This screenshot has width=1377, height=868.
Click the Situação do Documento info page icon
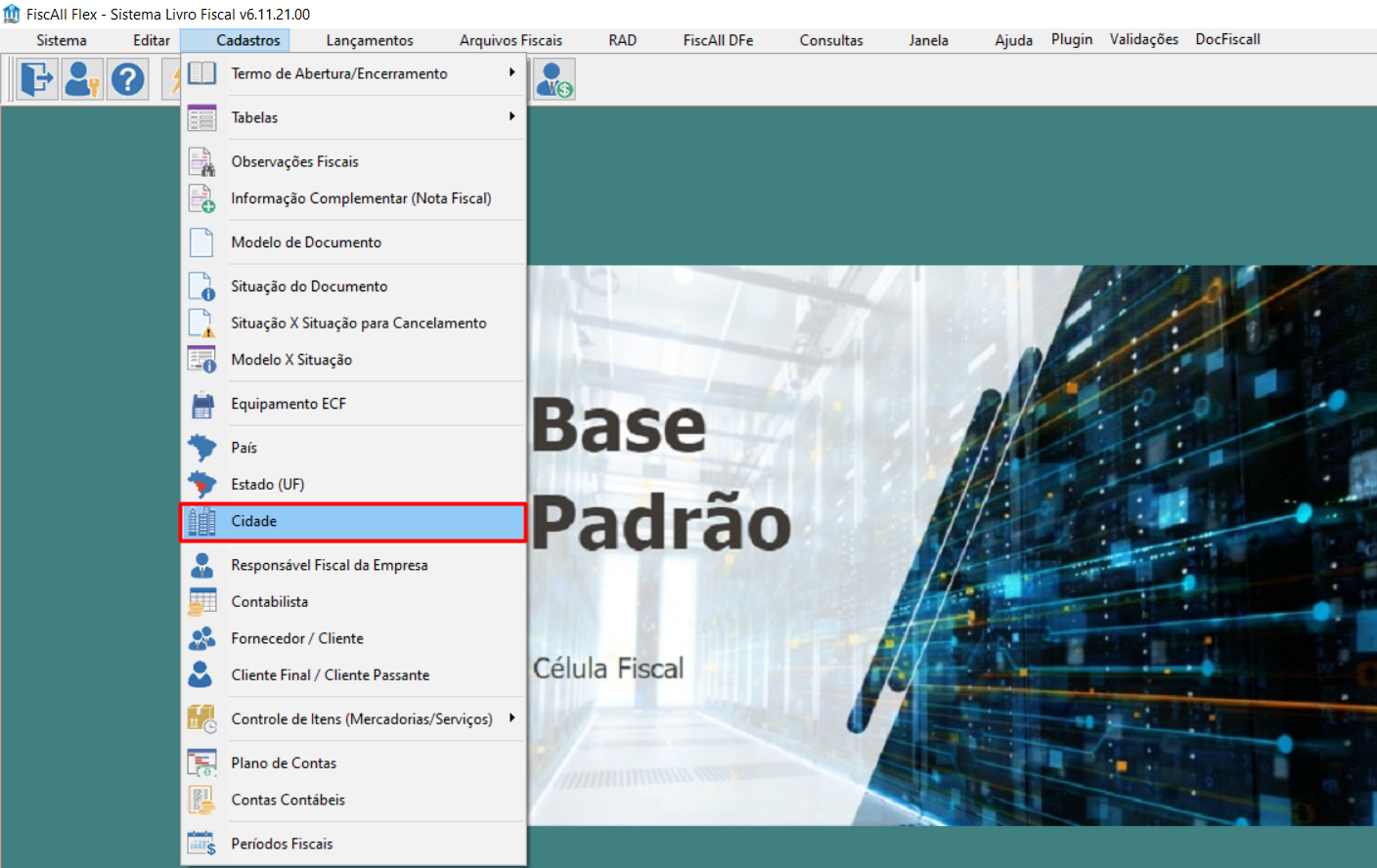[x=201, y=286]
